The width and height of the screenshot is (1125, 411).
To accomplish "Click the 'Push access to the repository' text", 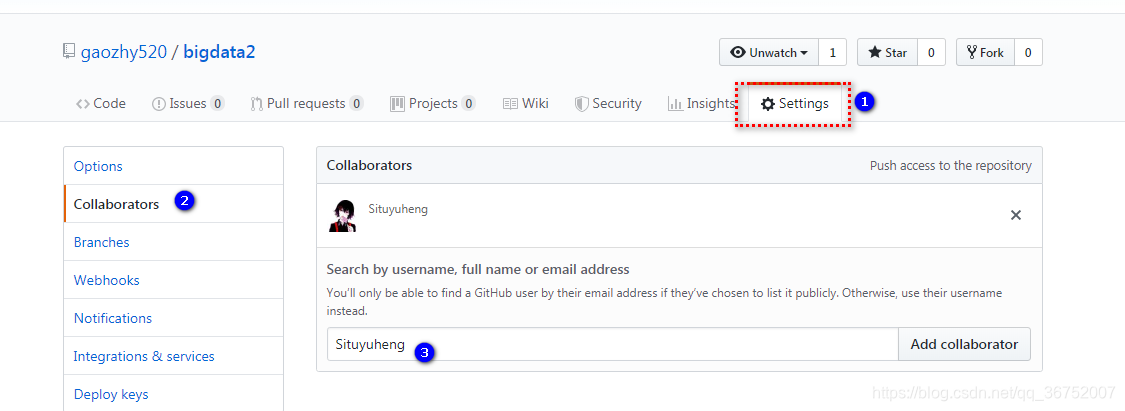I will tap(951, 166).
